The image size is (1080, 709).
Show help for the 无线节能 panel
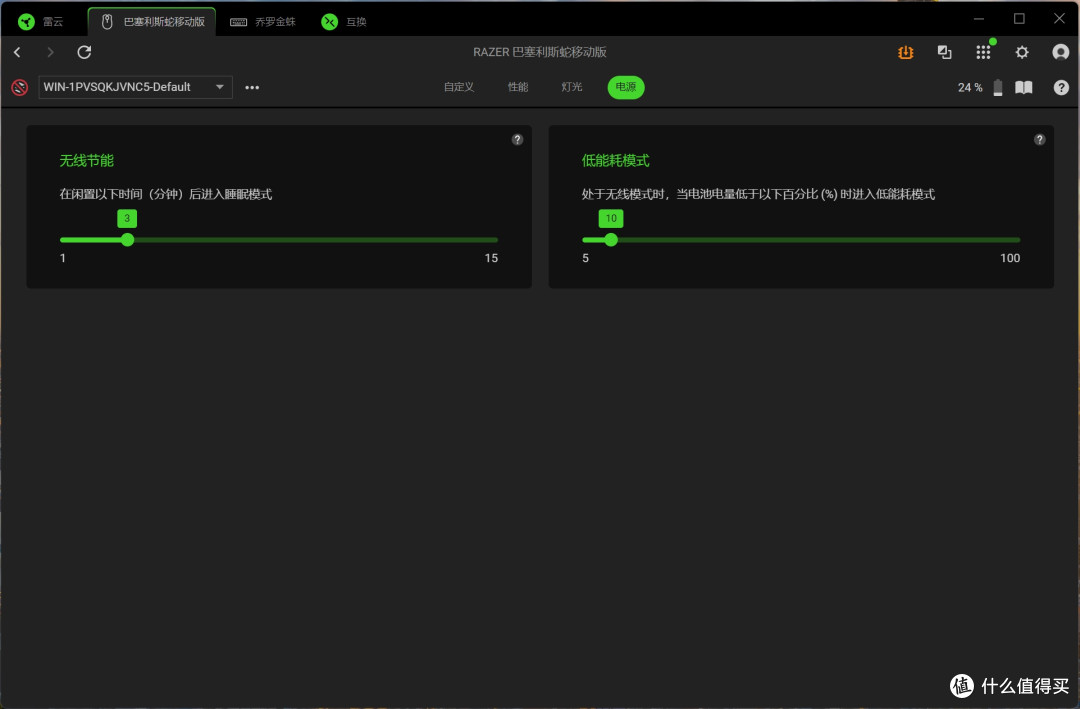coord(517,139)
